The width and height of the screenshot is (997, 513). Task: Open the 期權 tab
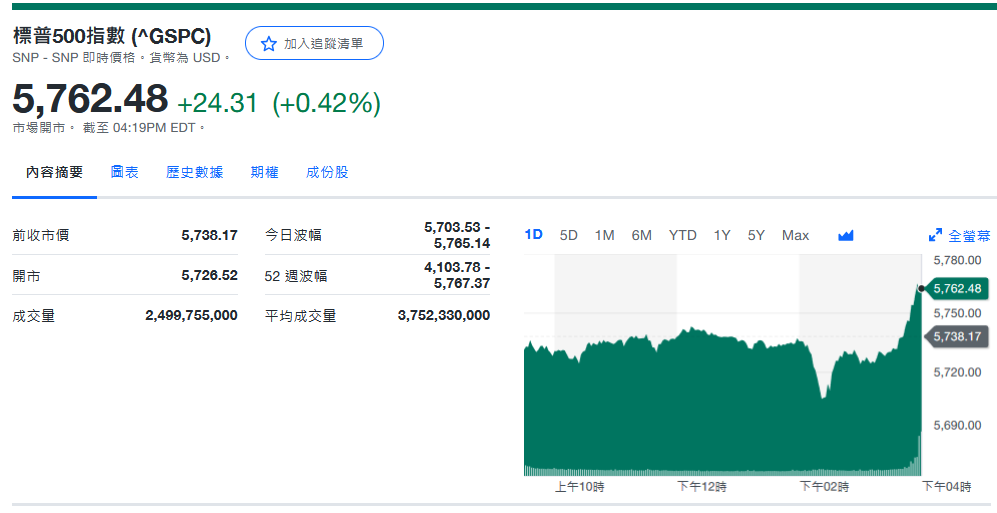point(264,172)
